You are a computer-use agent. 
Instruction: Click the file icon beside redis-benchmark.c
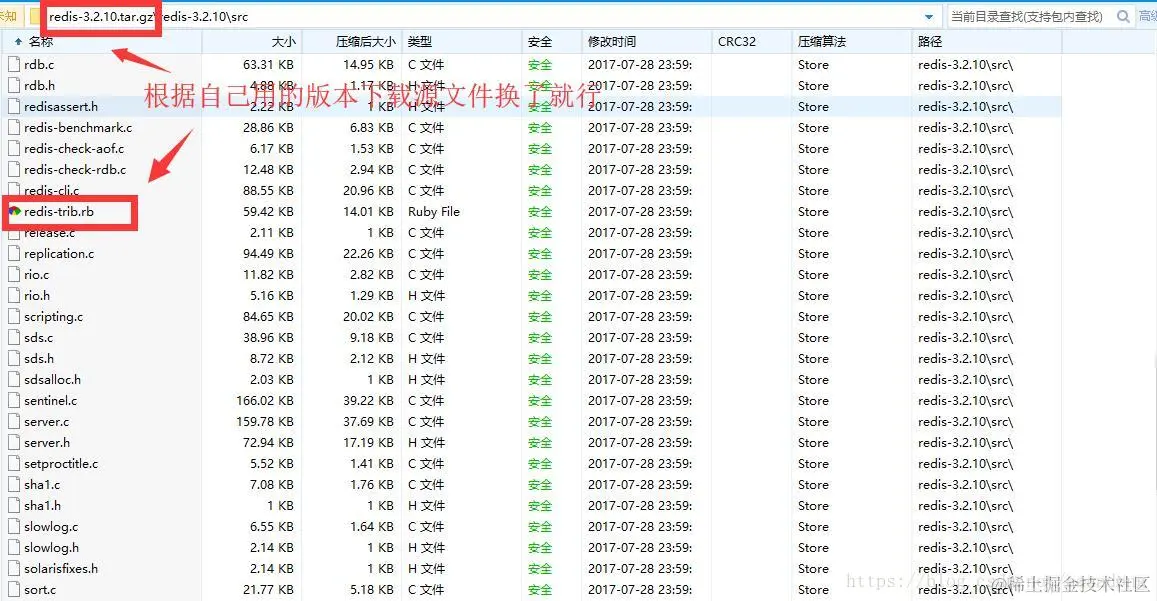pos(13,127)
